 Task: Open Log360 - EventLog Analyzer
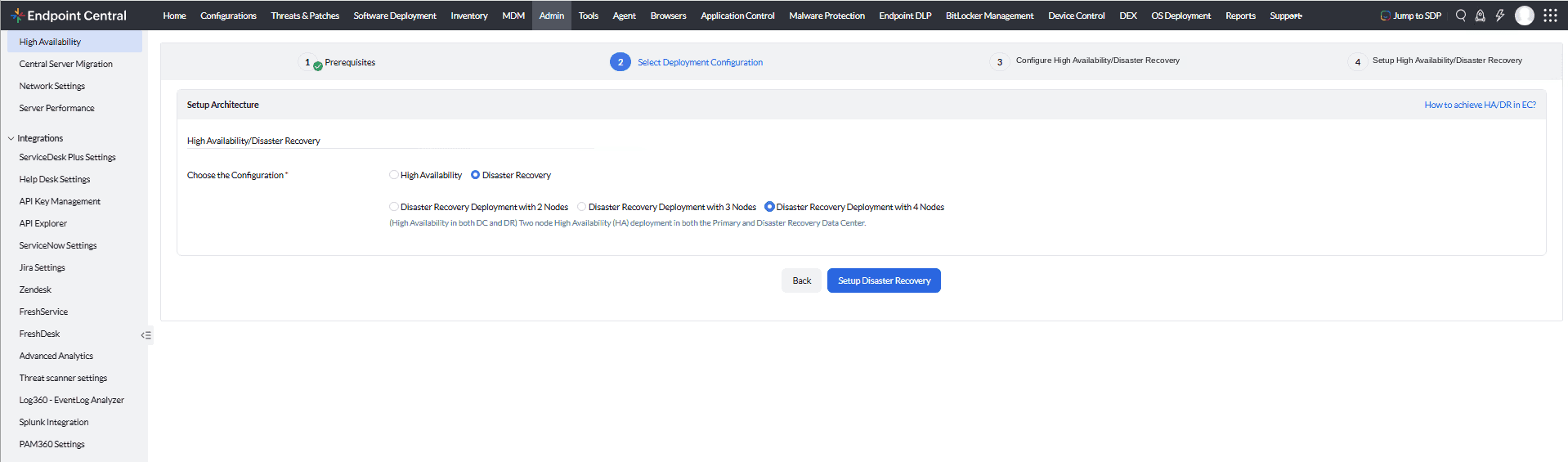[x=72, y=400]
